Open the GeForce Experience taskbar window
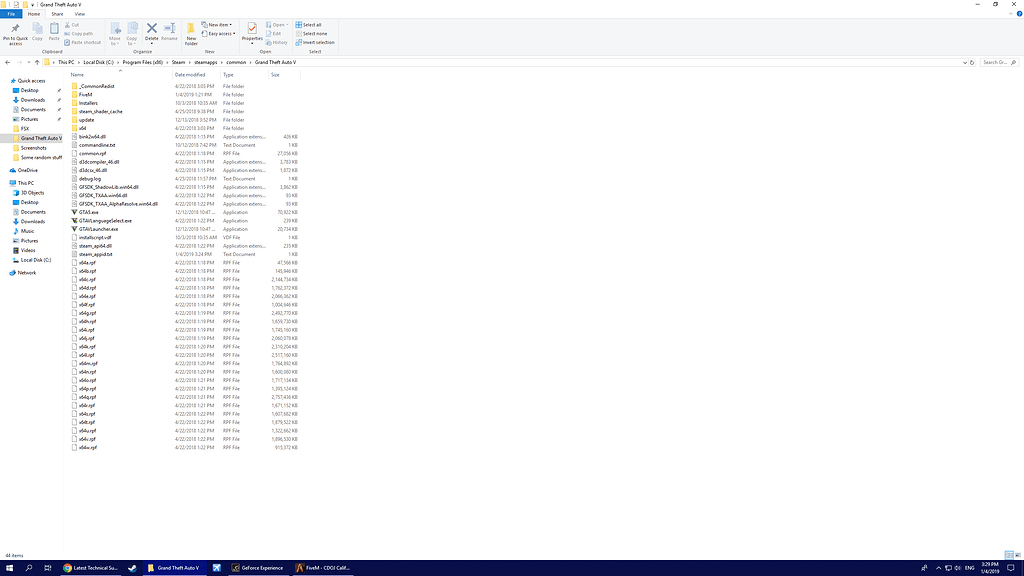The height and width of the screenshot is (576, 1024). (x=257, y=568)
